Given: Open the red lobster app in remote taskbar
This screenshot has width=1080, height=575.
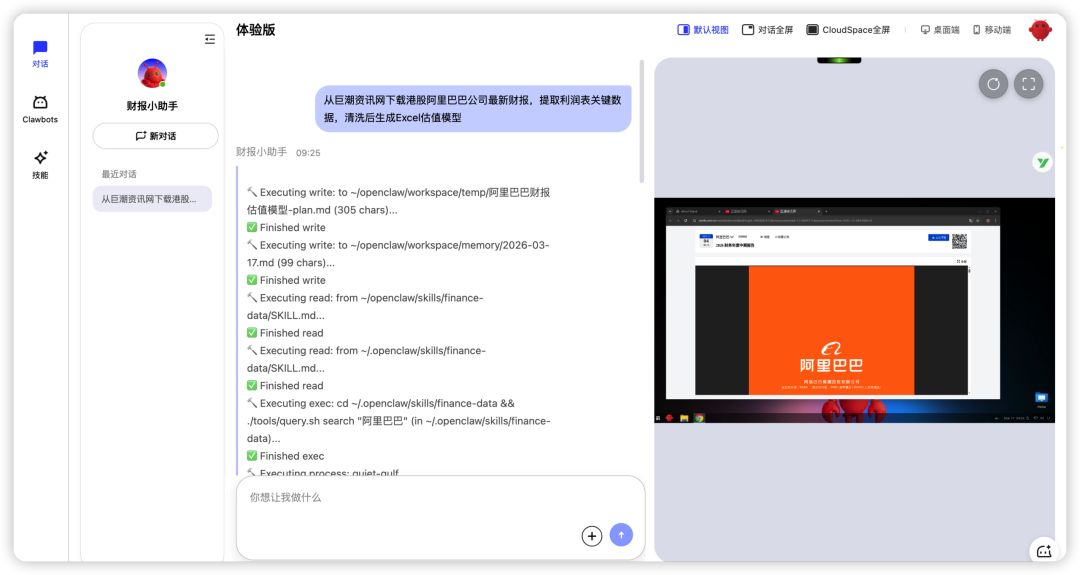Looking at the screenshot, I should (x=669, y=418).
